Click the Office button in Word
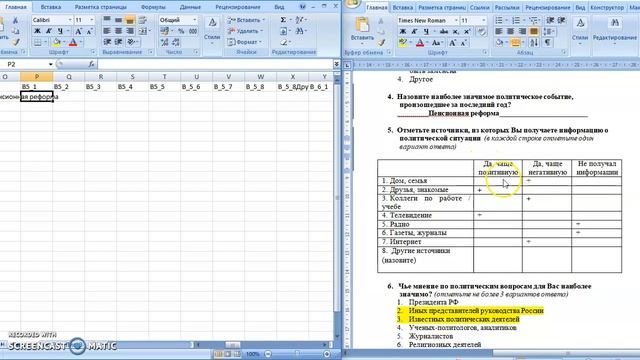The height and width of the screenshot is (360, 640). point(352,3)
